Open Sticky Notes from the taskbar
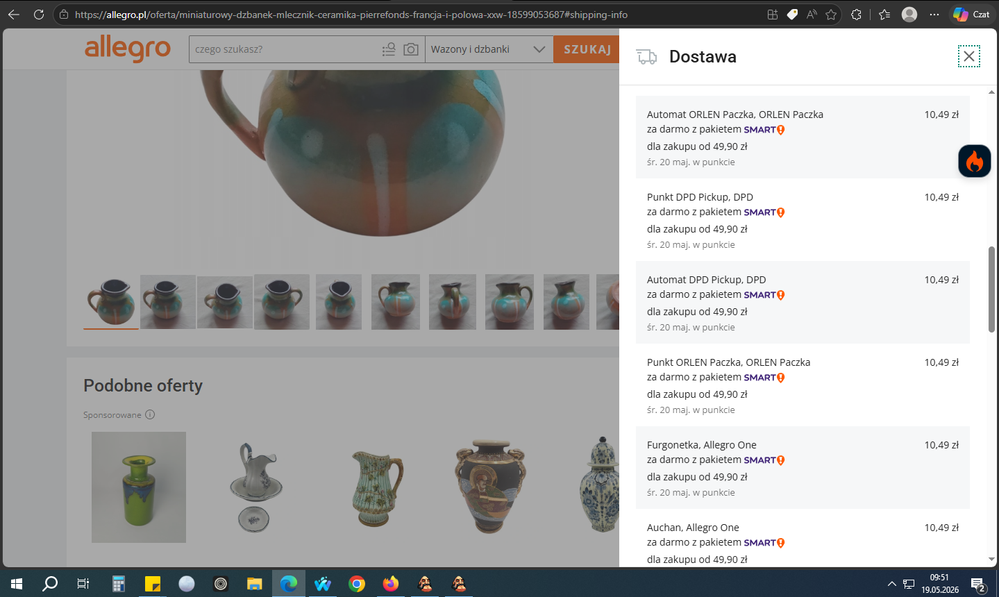Viewport: 999px width, 597px height. coord(152,583)
